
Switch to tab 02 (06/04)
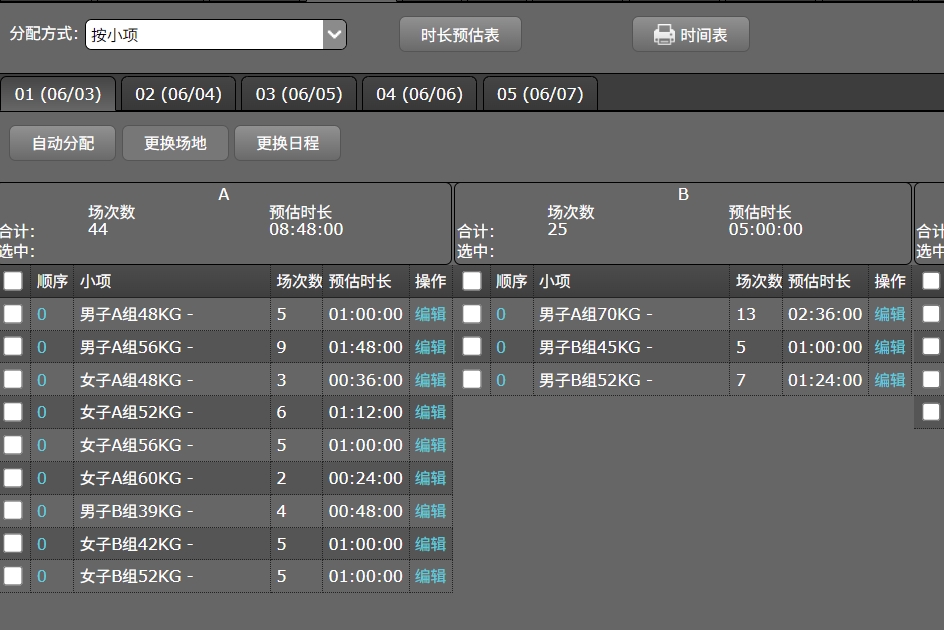click(x=178, y=93)
